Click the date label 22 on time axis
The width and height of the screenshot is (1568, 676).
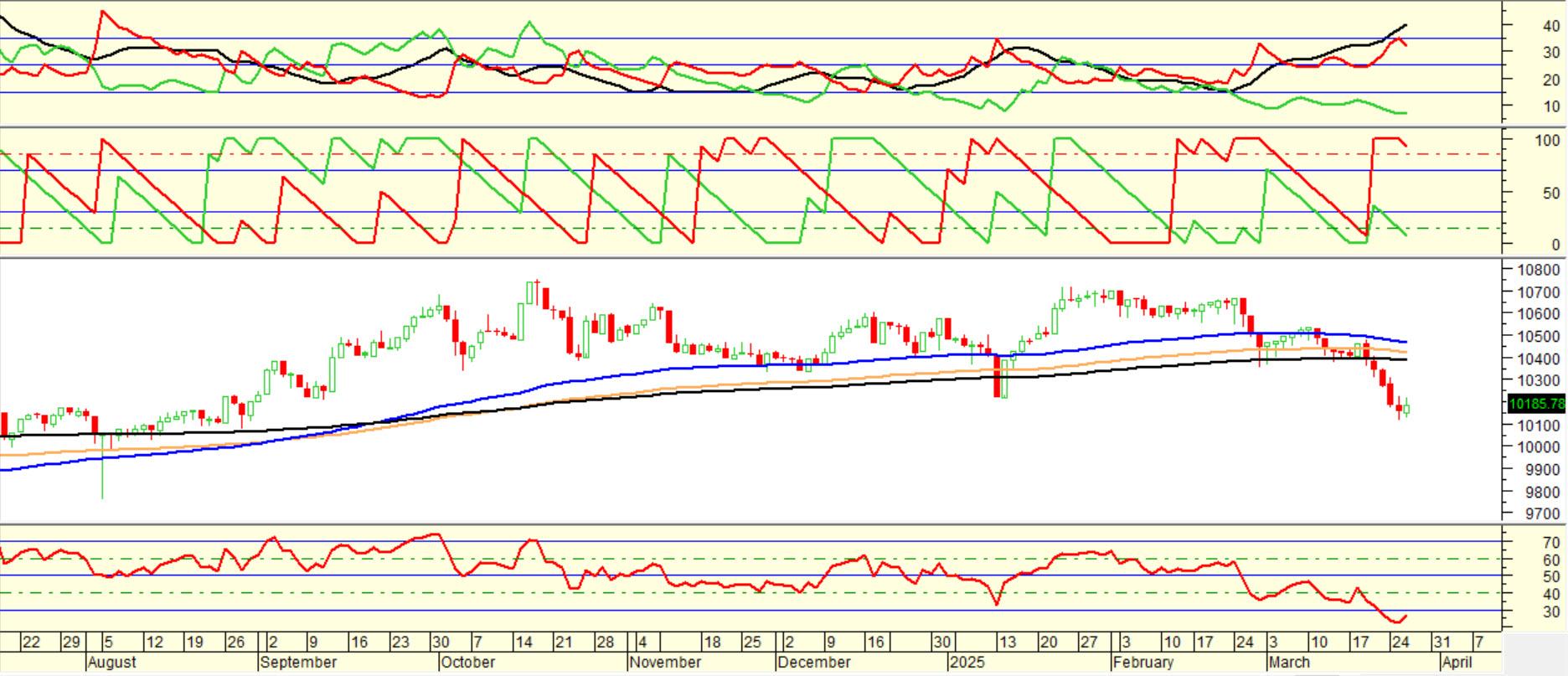point(31,642)
